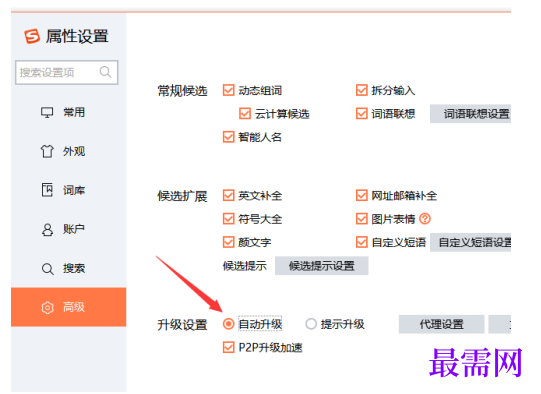This screenshot has height=394, width=541.
Task: Select the 常用 monitor icon
Action: tap(47, 112)
